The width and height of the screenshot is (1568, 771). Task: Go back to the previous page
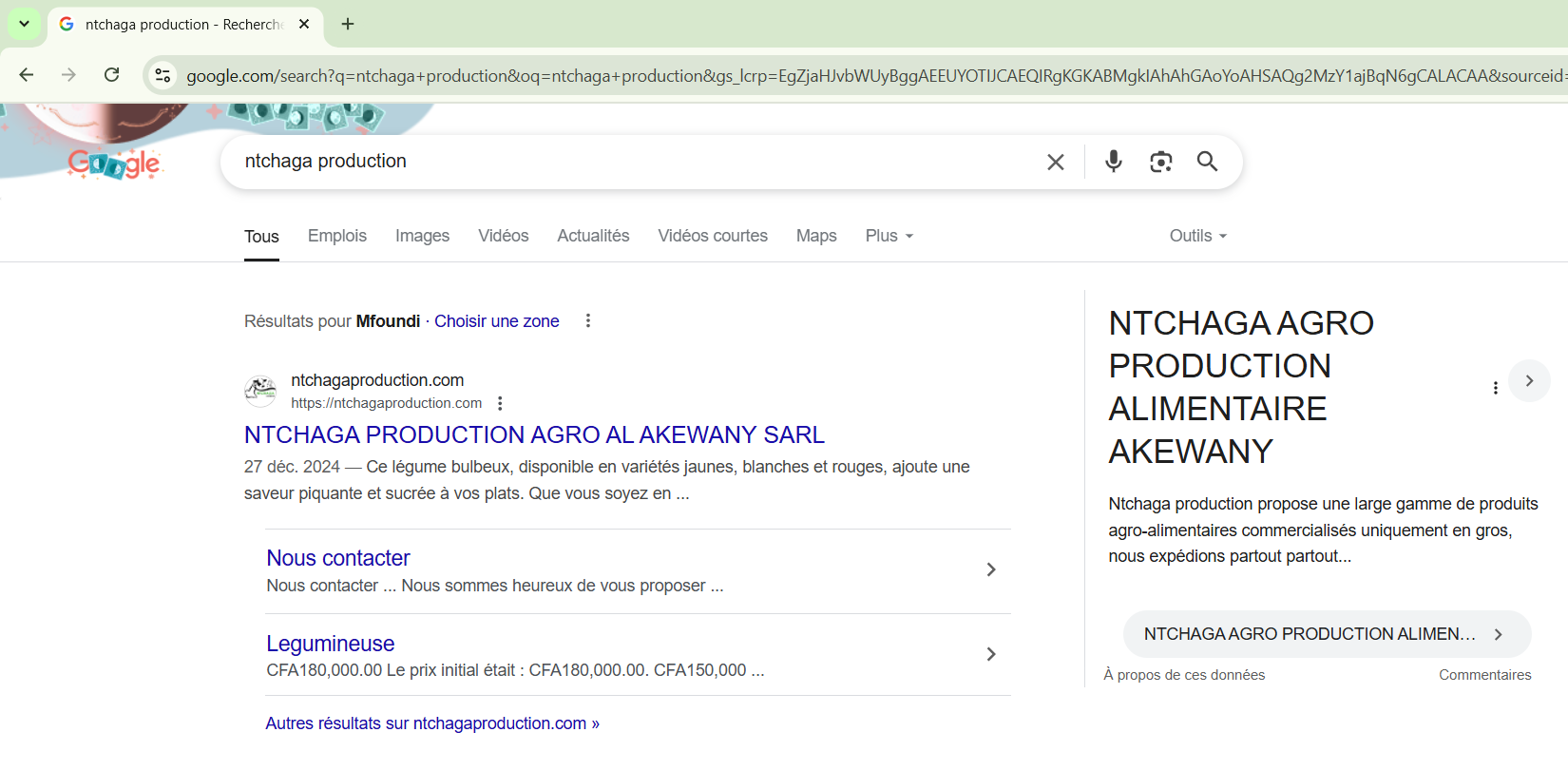coord(27,74)
